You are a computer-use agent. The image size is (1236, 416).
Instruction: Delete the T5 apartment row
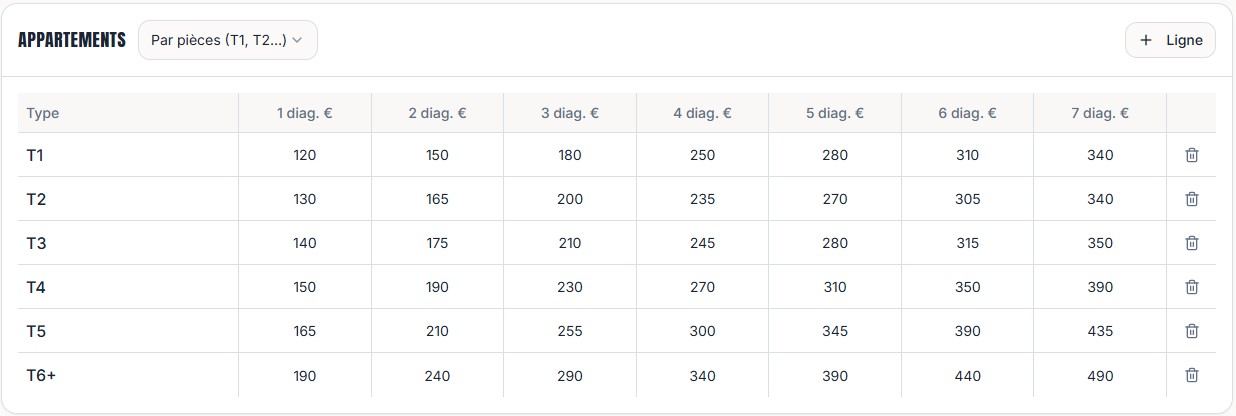1191,331
